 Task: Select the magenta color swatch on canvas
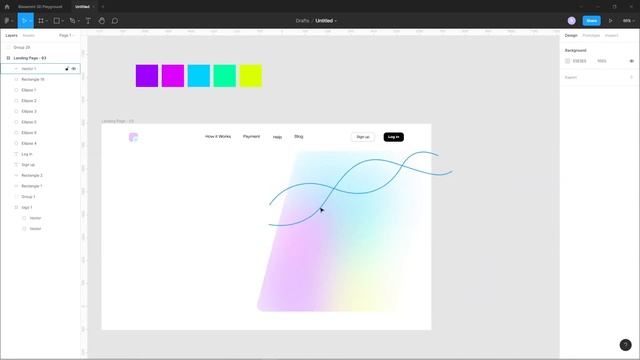[x=173, y=76]
